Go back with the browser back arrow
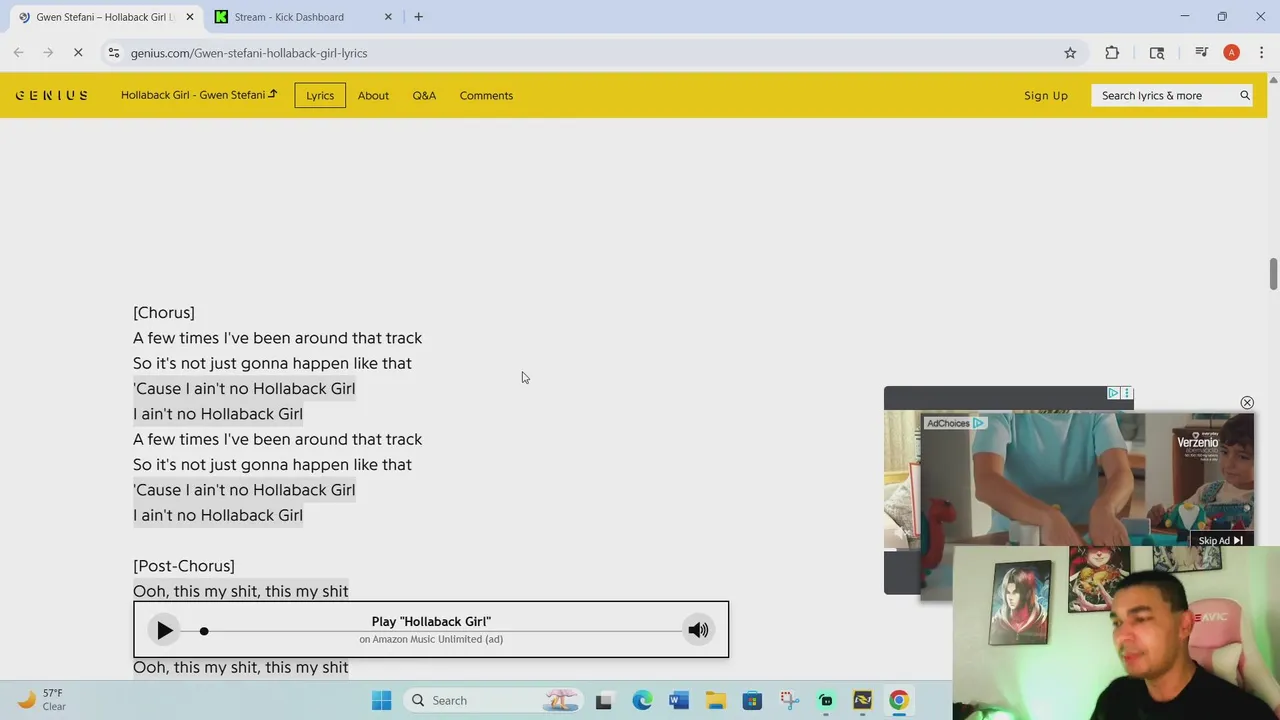This screenshot has width=1280, height=720. (18, 53)
